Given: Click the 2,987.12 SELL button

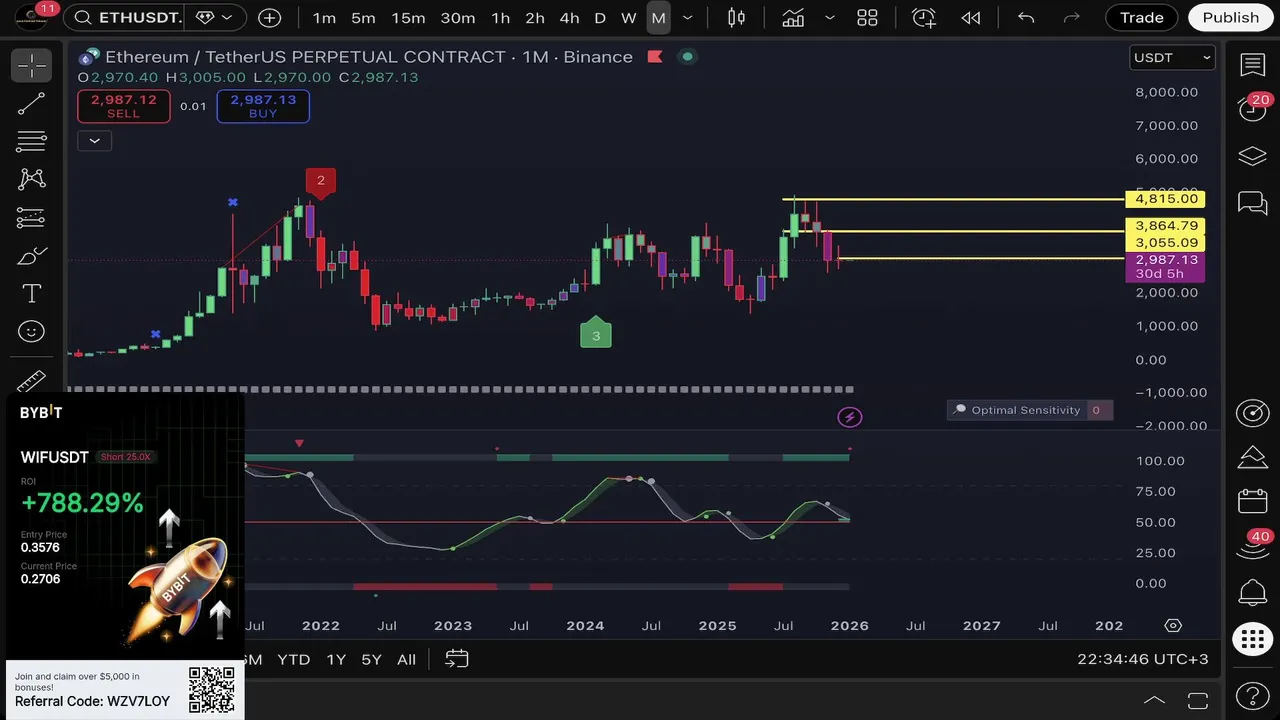Looking at the screenshot, I should click(124, 106).
